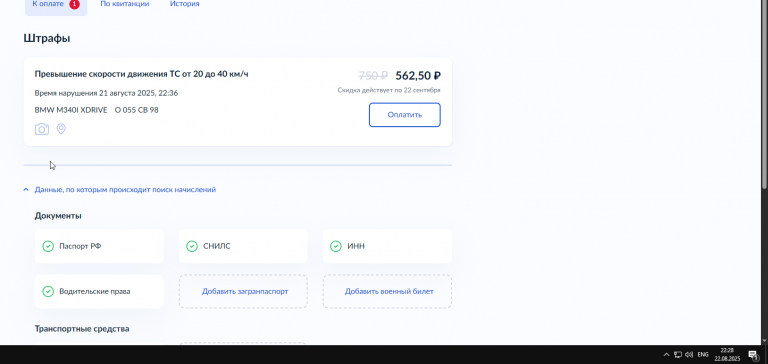768x364 pixels.
Task: Select the К оплате tab
Action: coord(56,6)
